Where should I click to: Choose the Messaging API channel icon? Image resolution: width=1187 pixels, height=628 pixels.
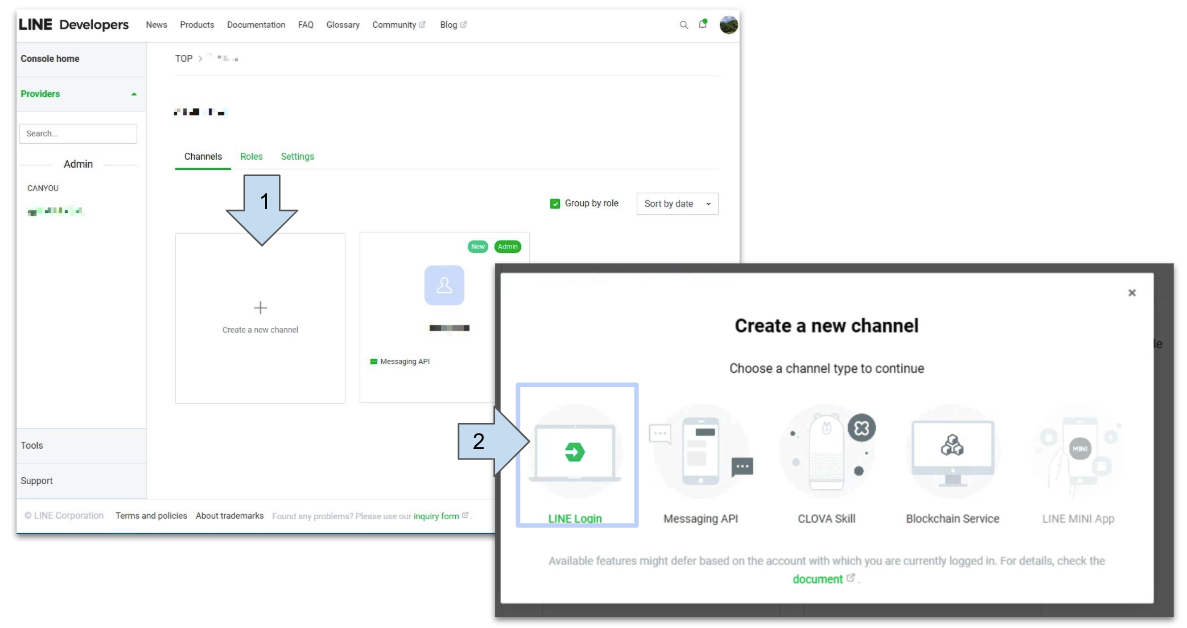700,452
